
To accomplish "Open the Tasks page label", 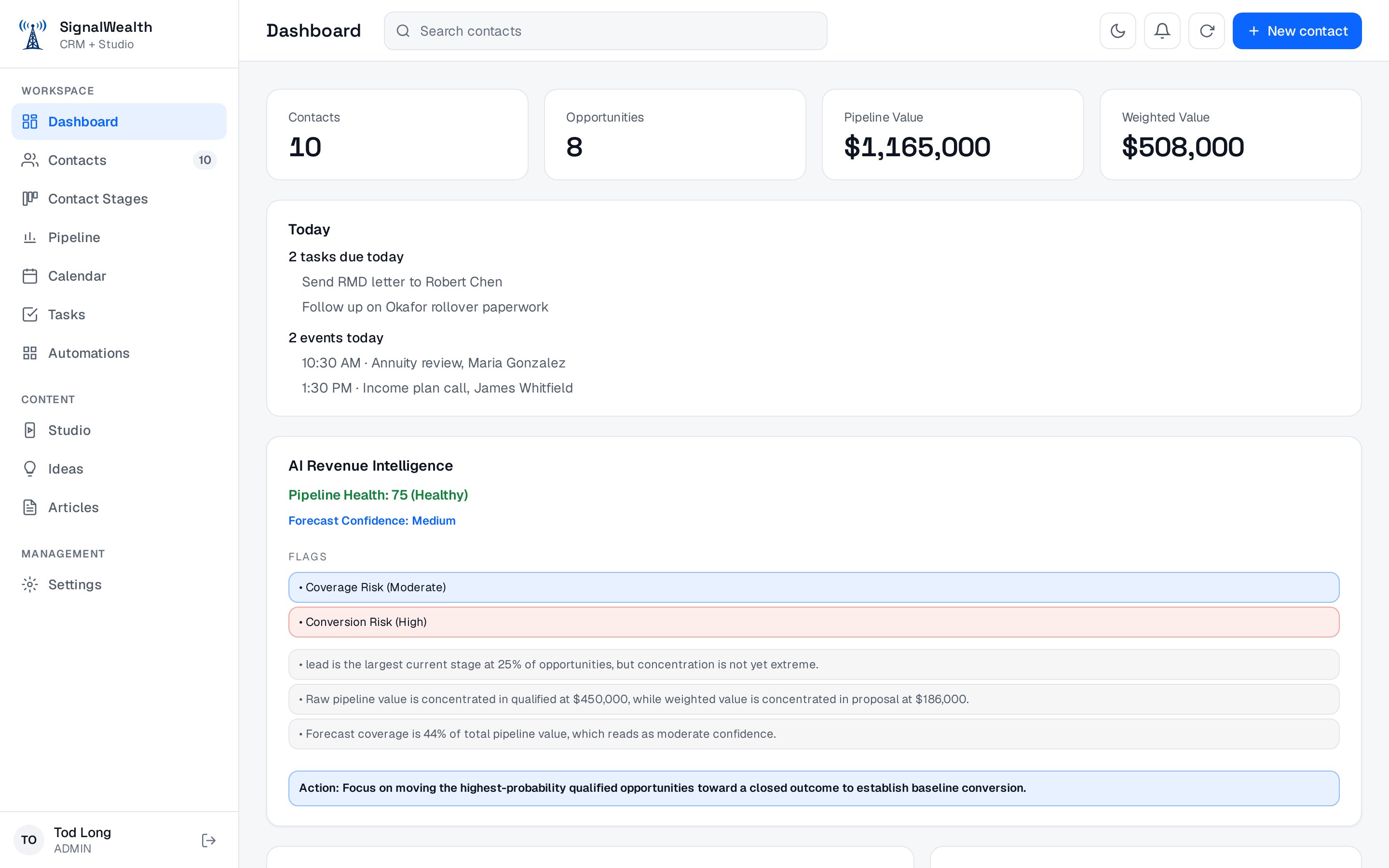I will click(x=67, y=314).
